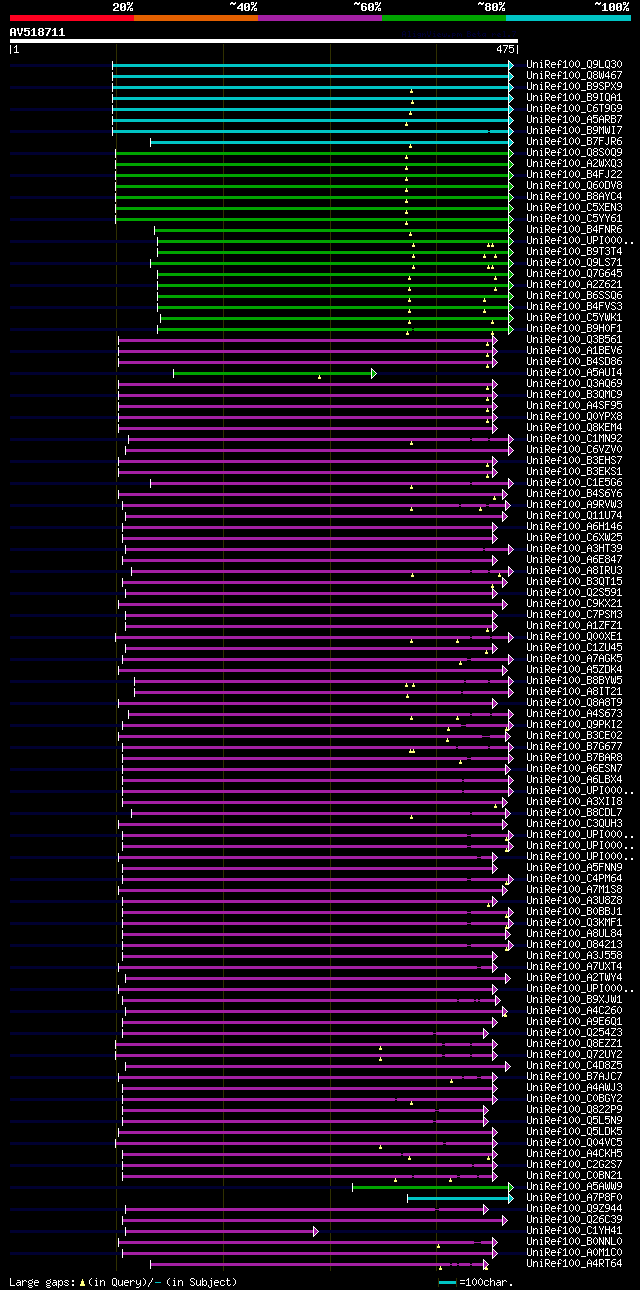Open hit UniRef100_C4D8Z5
The width and height of the screenshot is (640, 1290).
pos(574,1066)
